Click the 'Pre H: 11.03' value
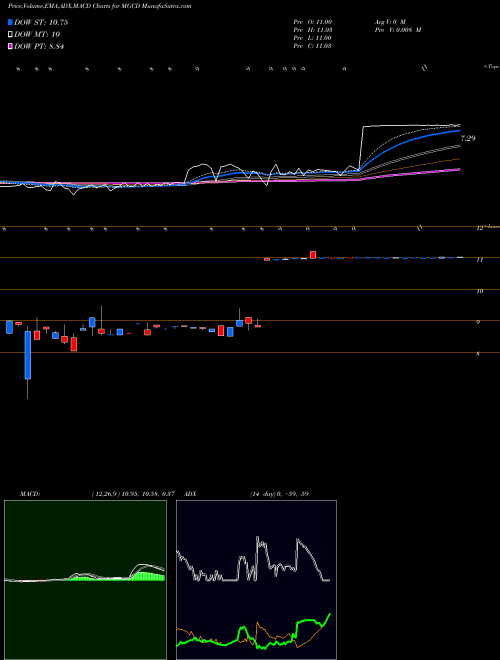Image resolution: width=500 pixels, height=660 pixels. tap(313, 30)
